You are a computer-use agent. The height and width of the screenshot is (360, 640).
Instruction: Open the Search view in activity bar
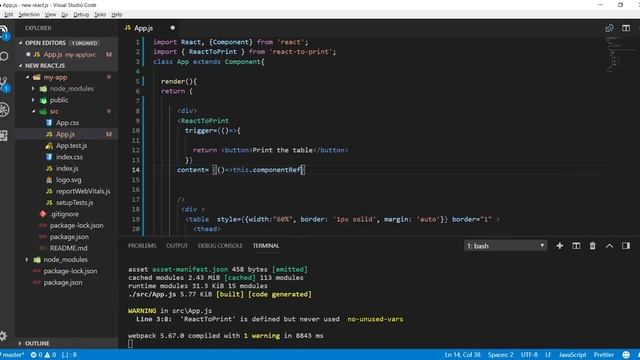(4, 56)
